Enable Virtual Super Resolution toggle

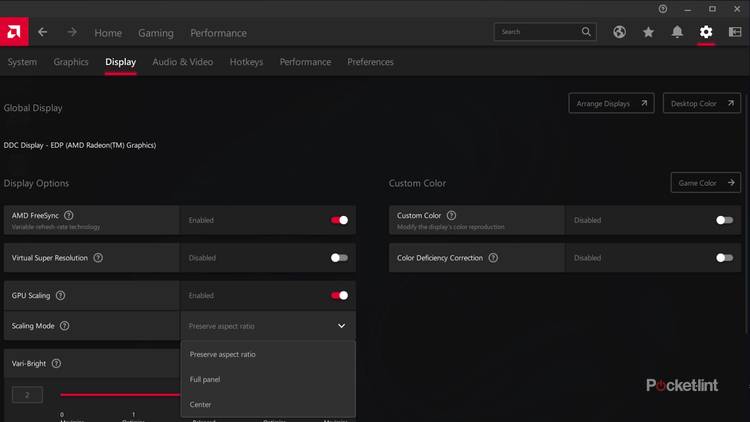pos(340,258)
